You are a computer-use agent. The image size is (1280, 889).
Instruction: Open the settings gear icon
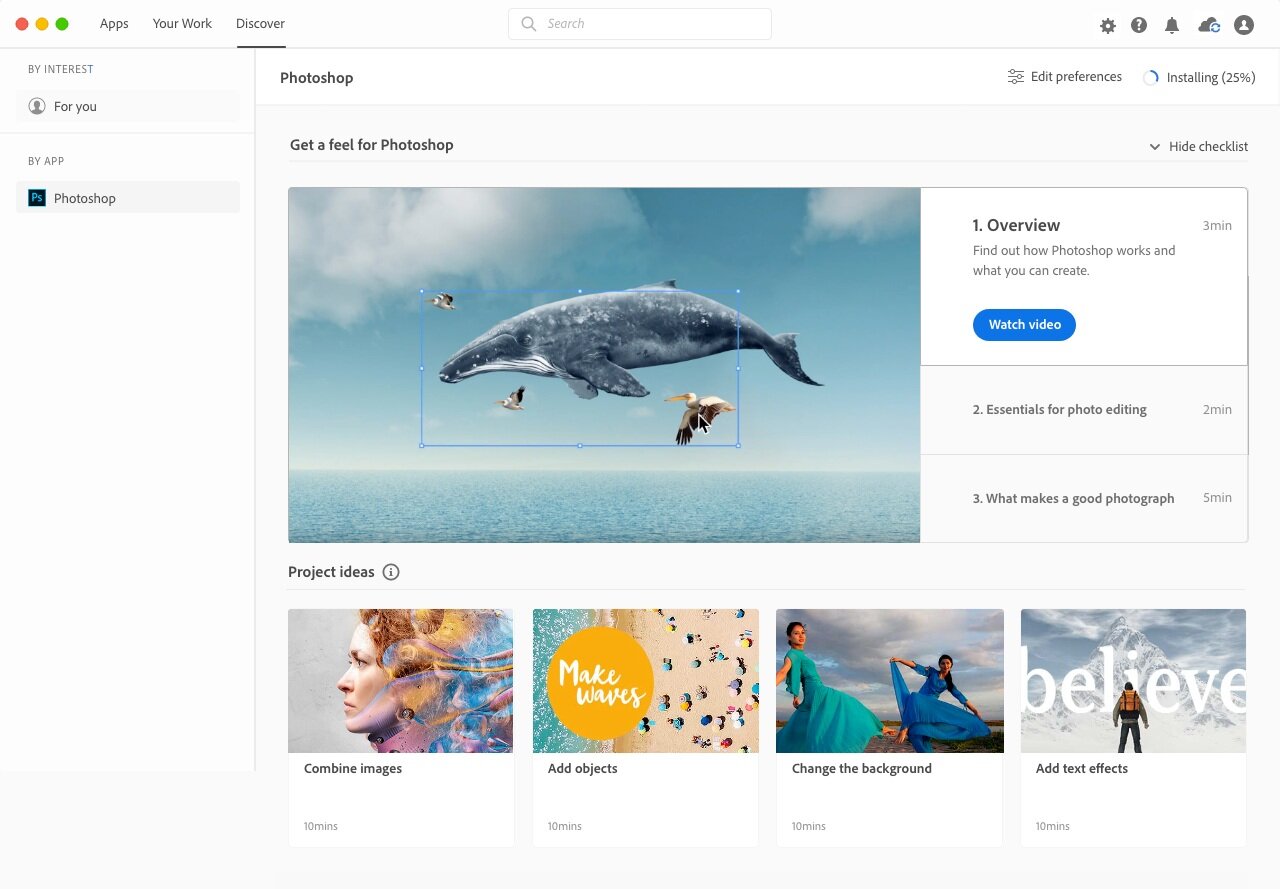1108,26
